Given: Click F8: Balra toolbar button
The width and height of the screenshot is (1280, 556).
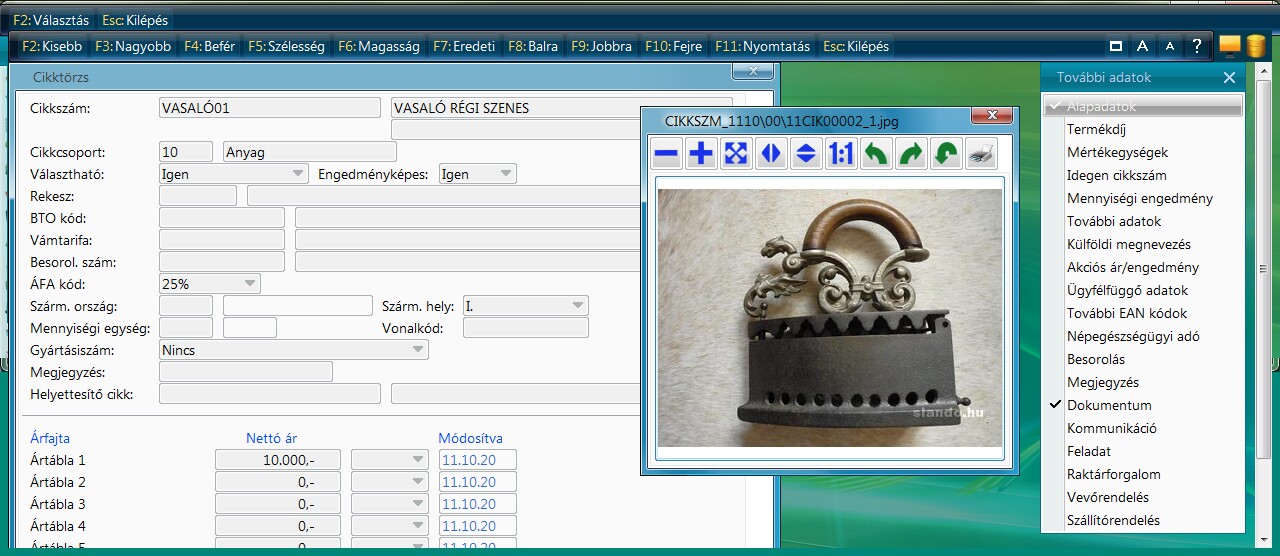Looking at the screenshot, I should tap(533, 46).
